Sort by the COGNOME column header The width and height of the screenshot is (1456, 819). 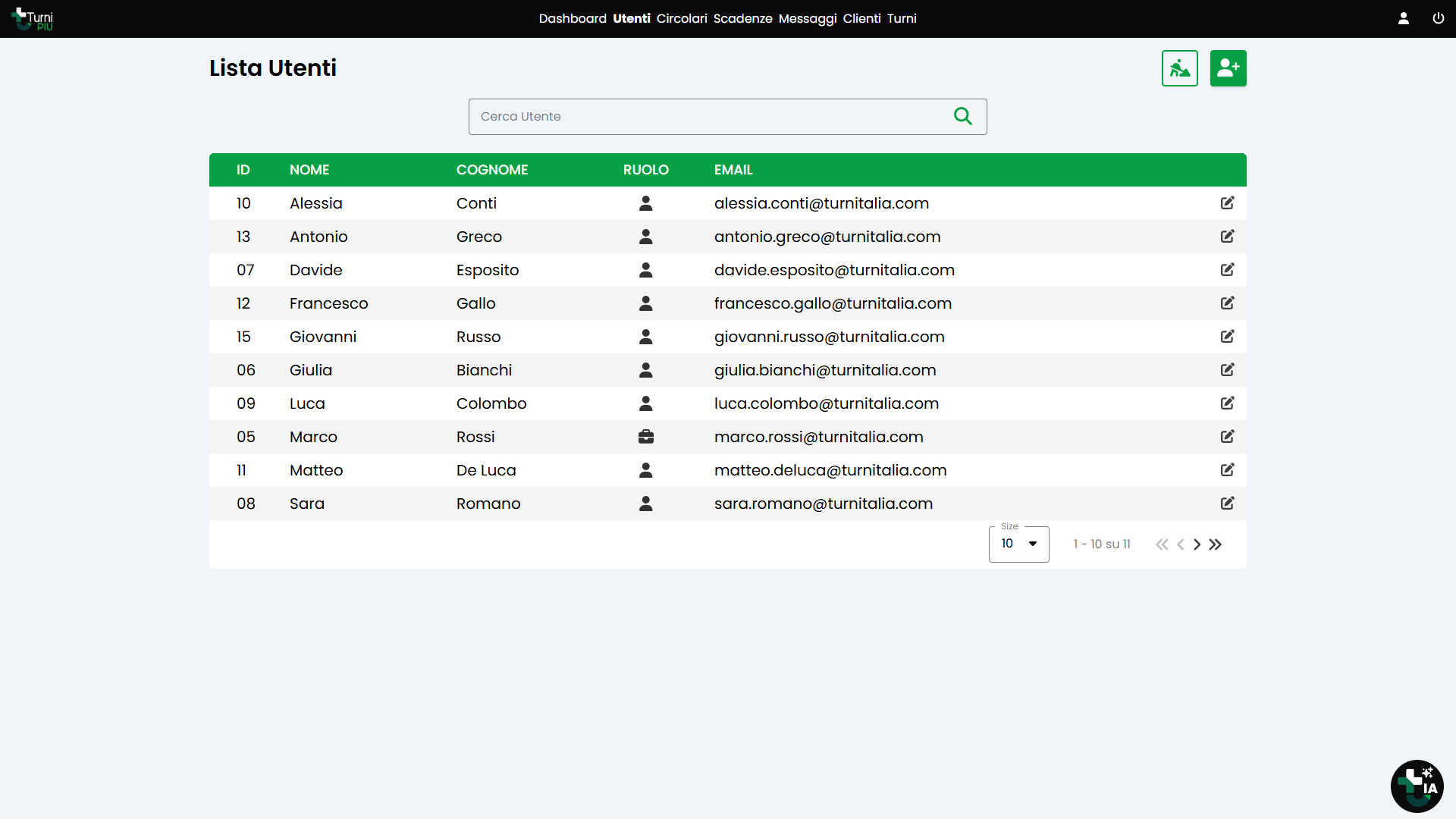click(492, 170)
